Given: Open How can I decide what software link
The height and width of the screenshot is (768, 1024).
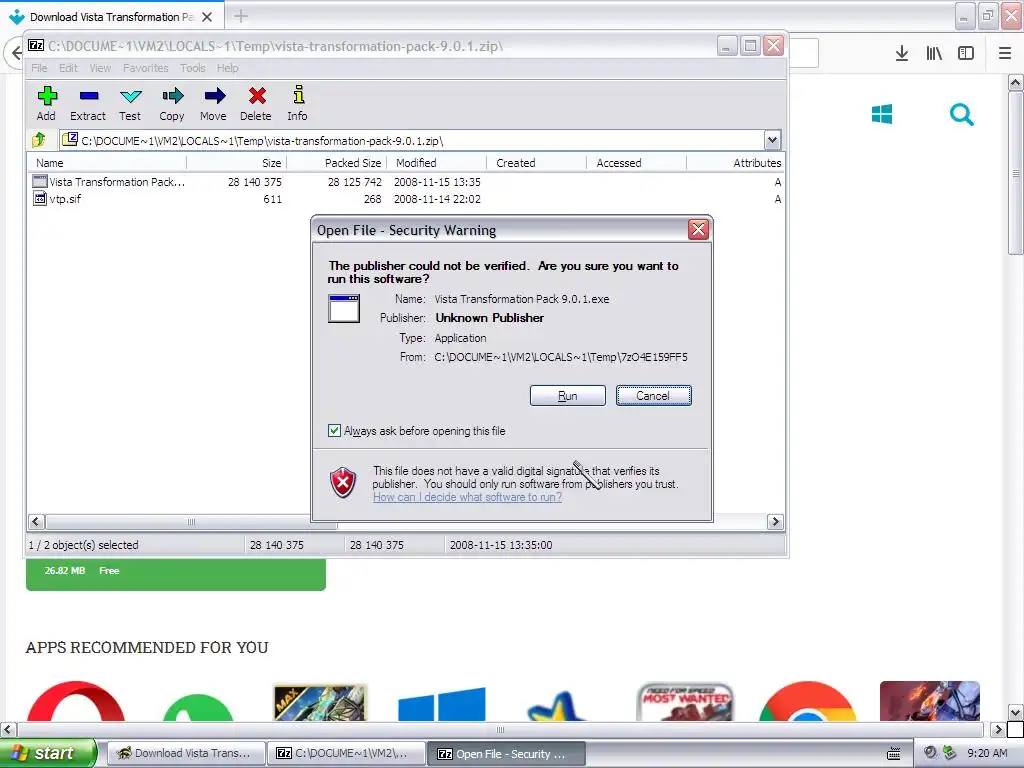Looking at the screenshot, I should 468,497.
